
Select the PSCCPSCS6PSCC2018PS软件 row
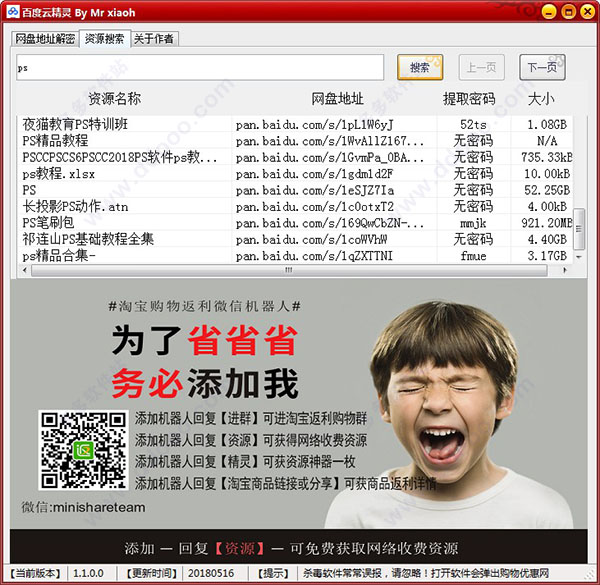(x=295, y=157)
